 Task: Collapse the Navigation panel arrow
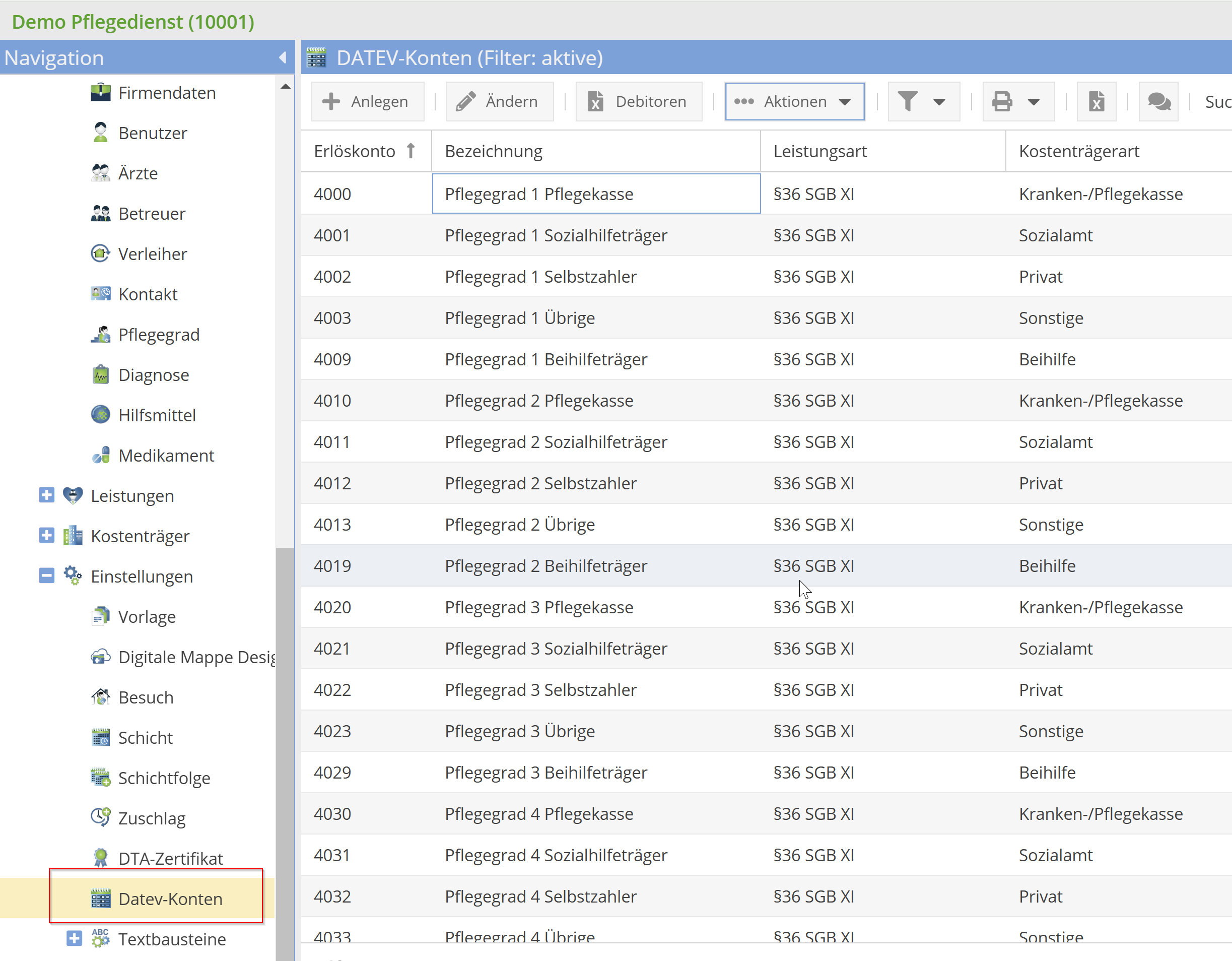283,57
